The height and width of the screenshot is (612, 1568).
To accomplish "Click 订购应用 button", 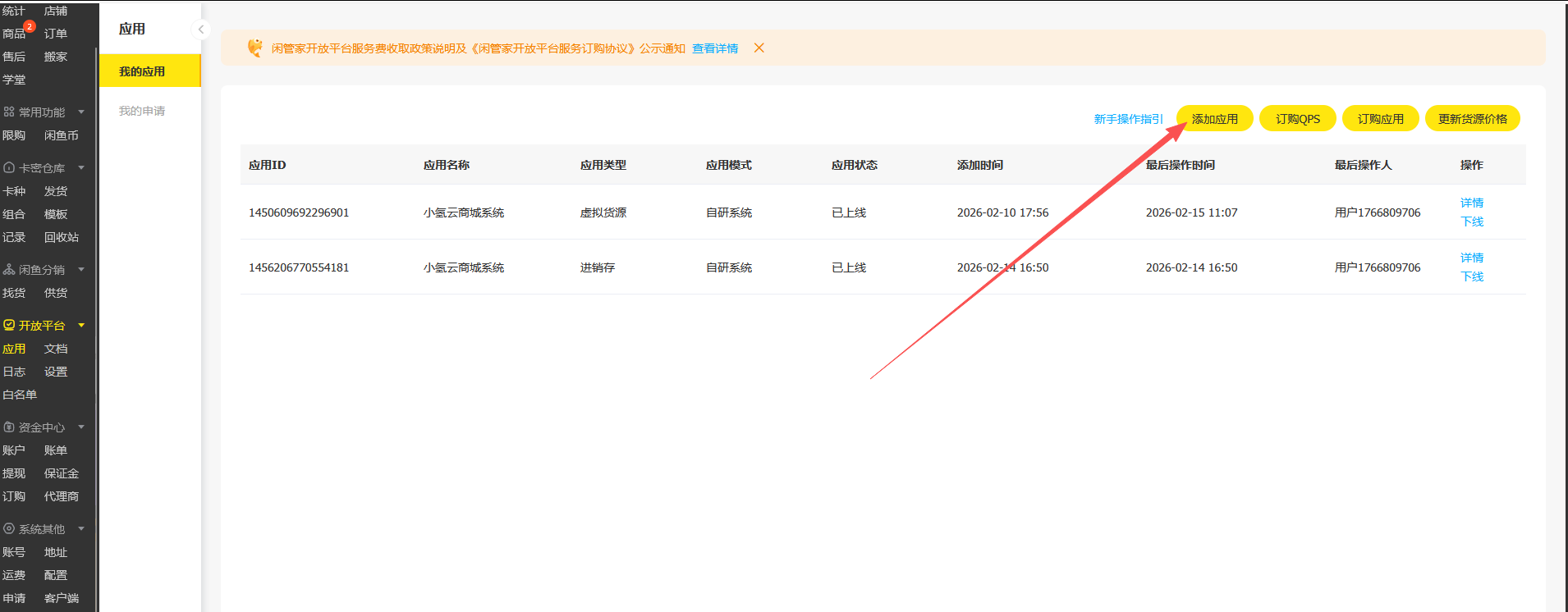I will click(x=1381, y=119).
